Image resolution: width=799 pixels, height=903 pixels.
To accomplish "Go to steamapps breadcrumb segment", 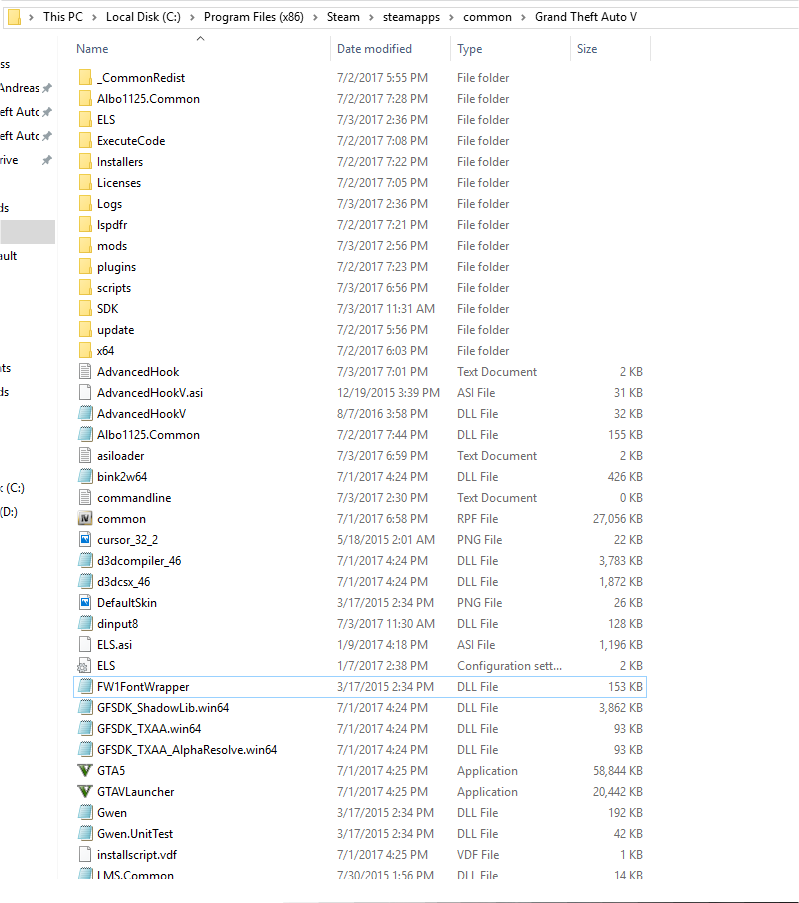I will [x=411, y=17].
